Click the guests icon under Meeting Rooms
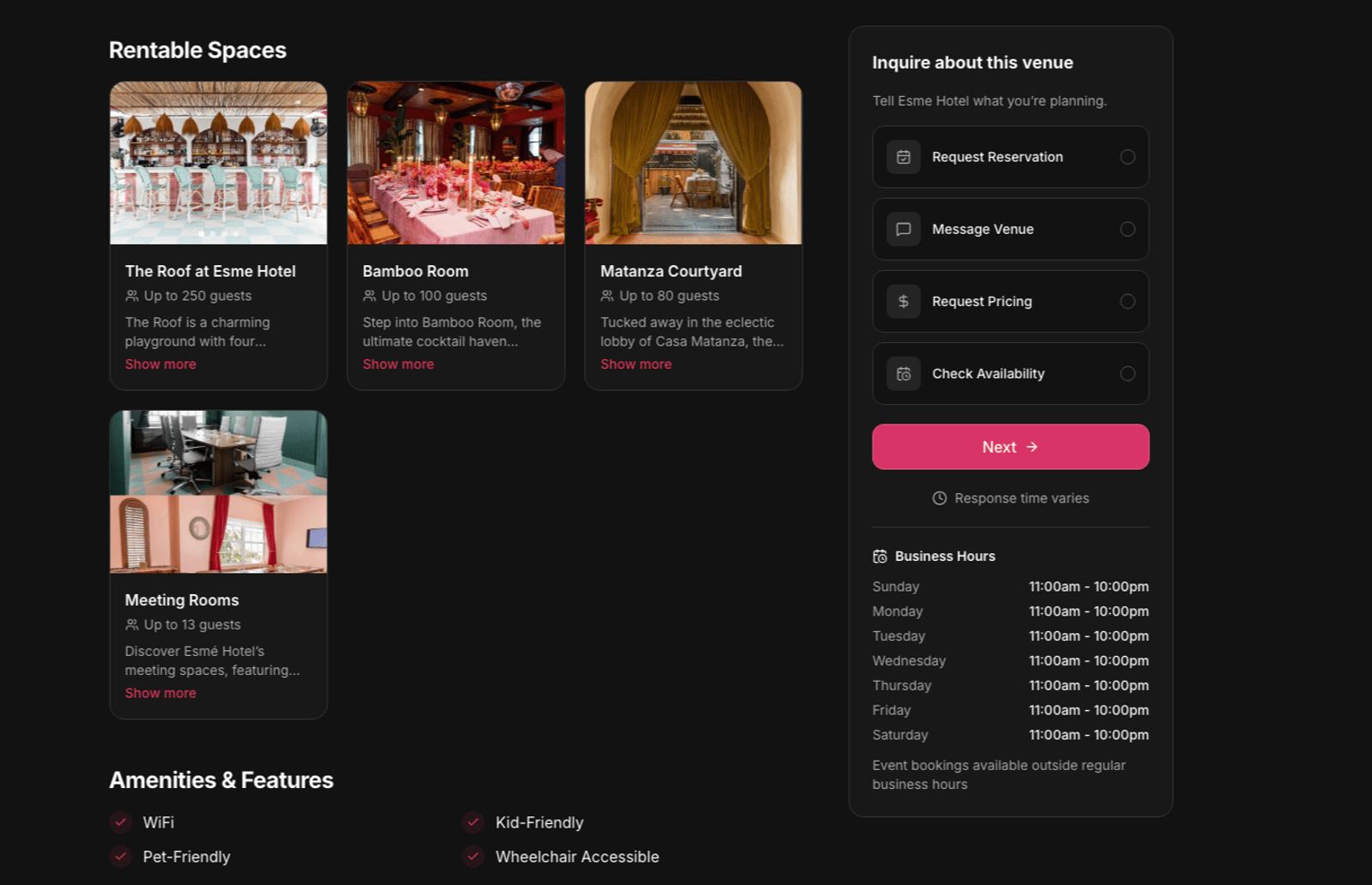 coord(132,625)
